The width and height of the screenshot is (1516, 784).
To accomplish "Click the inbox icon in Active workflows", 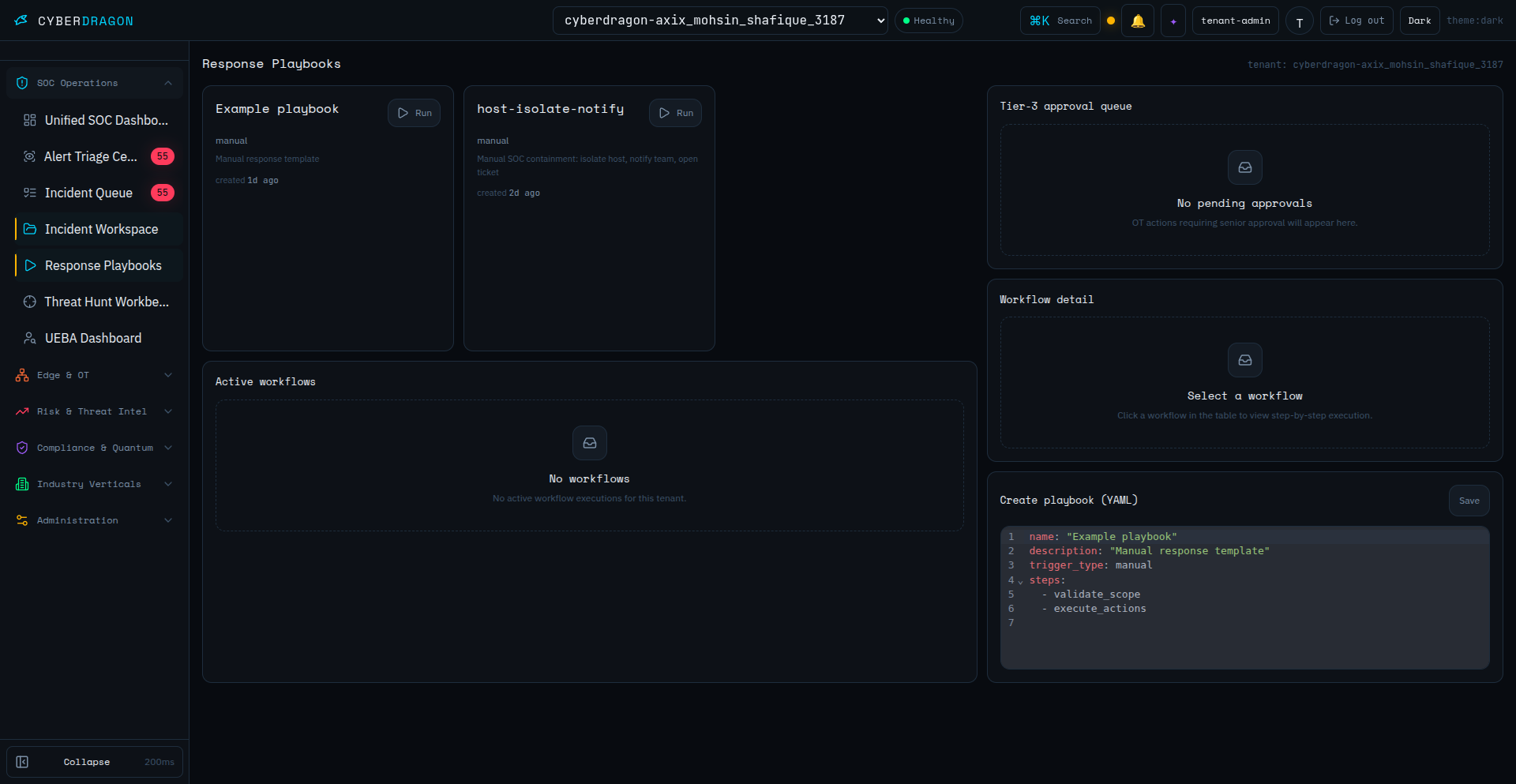I will [590, 443].
